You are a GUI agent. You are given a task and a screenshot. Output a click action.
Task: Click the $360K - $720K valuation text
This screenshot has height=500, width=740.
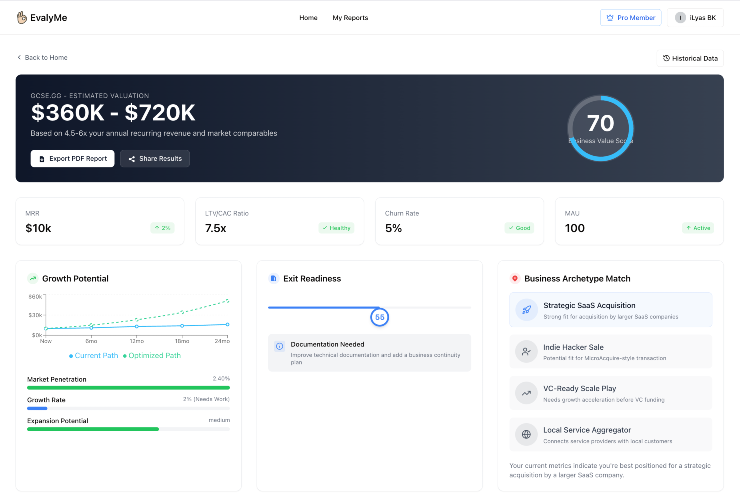coord(113,113)
